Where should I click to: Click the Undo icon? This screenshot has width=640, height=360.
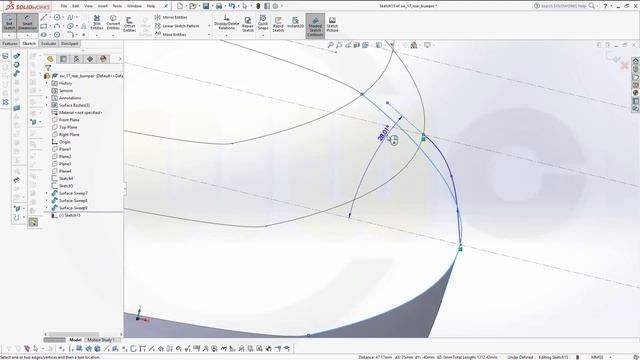pyautogui.click(x=232, y=6)
